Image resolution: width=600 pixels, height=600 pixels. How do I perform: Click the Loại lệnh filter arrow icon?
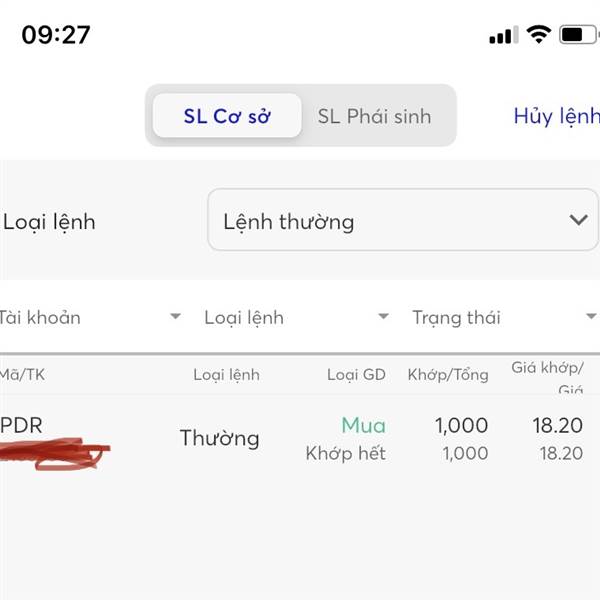click(x=383, y=316)
